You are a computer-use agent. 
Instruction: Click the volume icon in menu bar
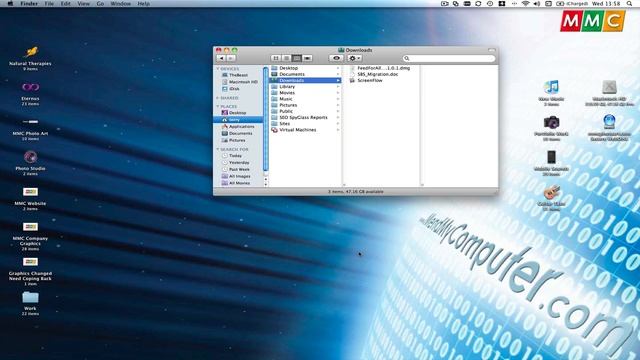pos(537,3)
